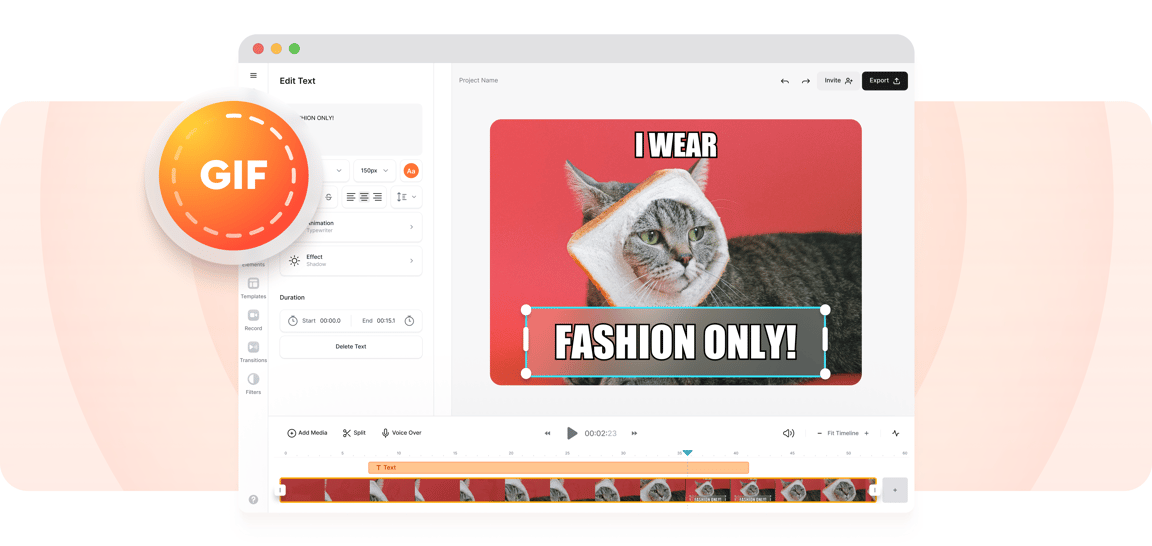Redo the last action
The height and width of the screenshot is (546, 1152).
pos(805,81)
